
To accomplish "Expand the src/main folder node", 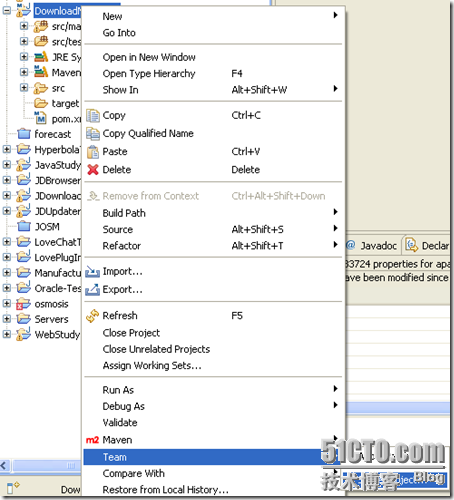I will pyautogui.click(x=24, y=26).
